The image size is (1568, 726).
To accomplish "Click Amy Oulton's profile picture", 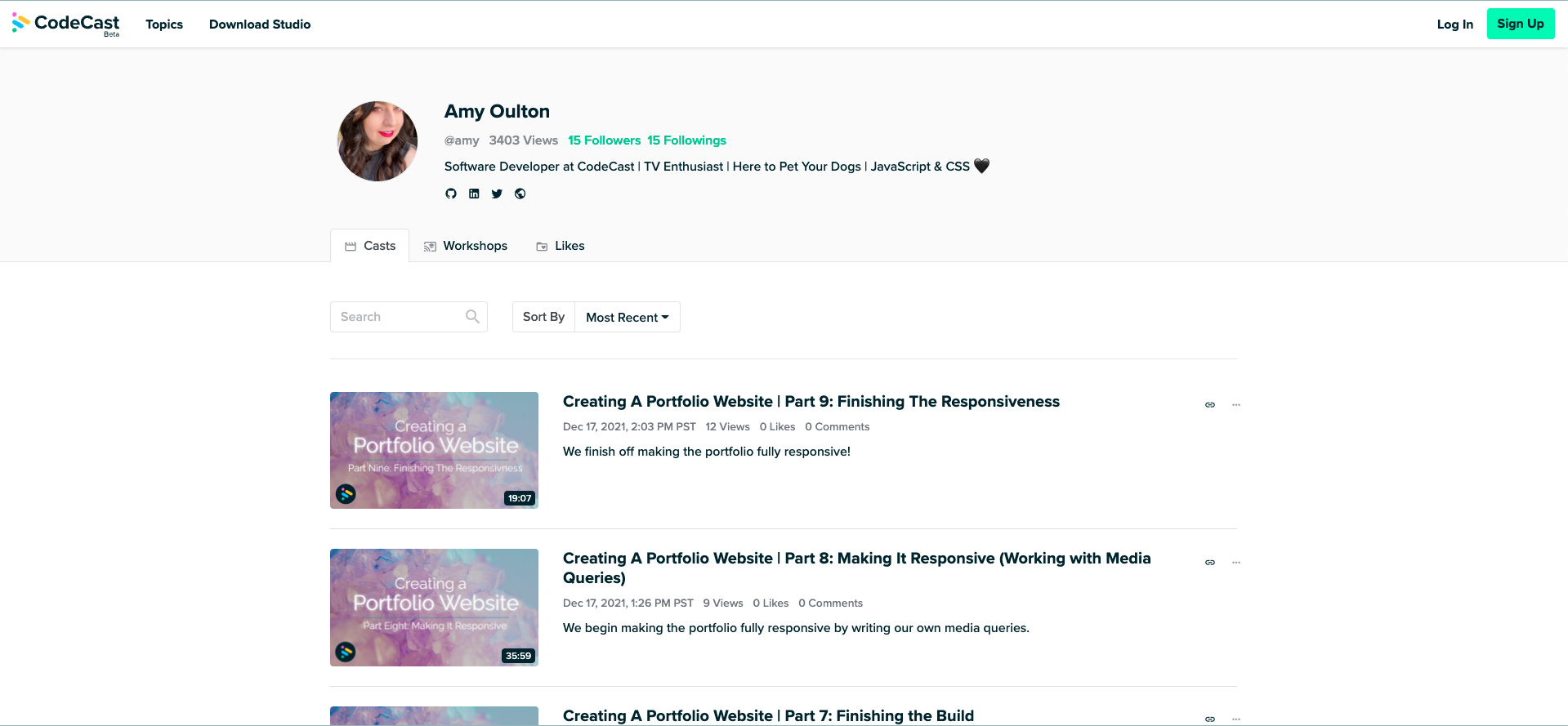I will 377,141.
